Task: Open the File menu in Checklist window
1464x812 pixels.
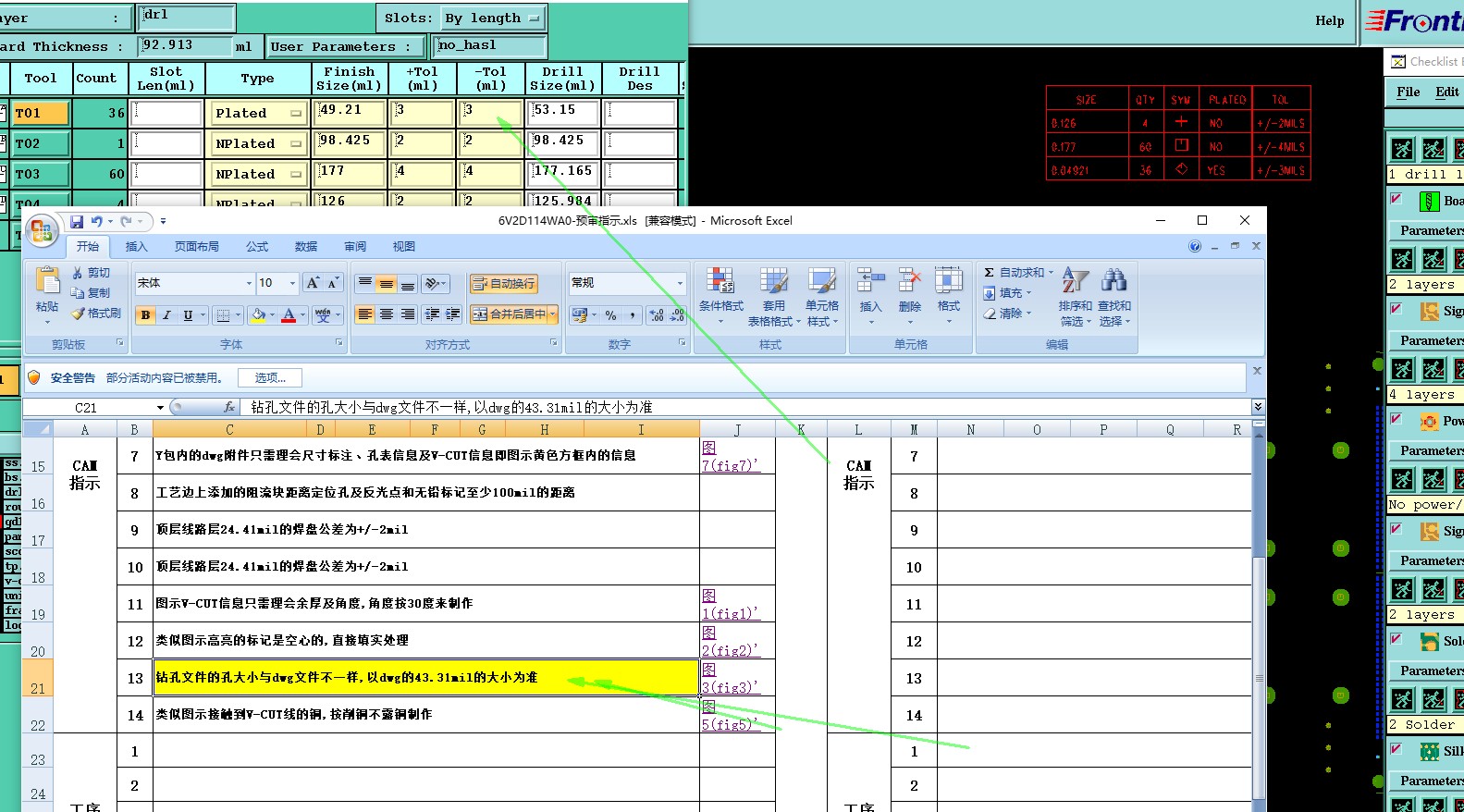Action: pyautogui.click(x=1409, y=92)
